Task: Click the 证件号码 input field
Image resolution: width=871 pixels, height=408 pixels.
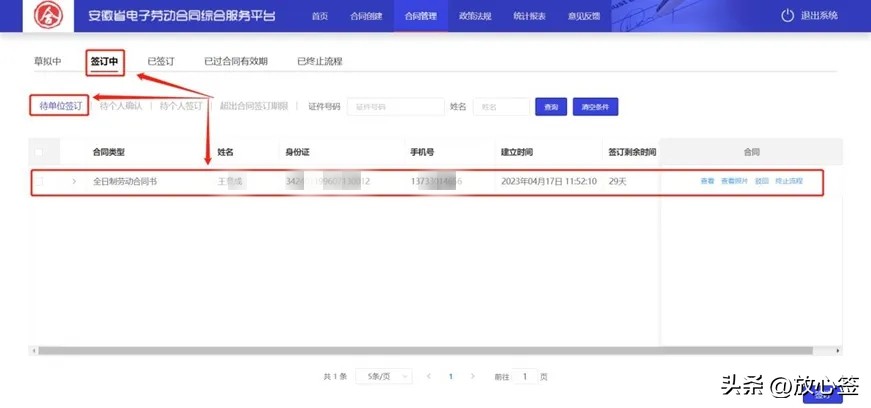Action: pos(396,107)
